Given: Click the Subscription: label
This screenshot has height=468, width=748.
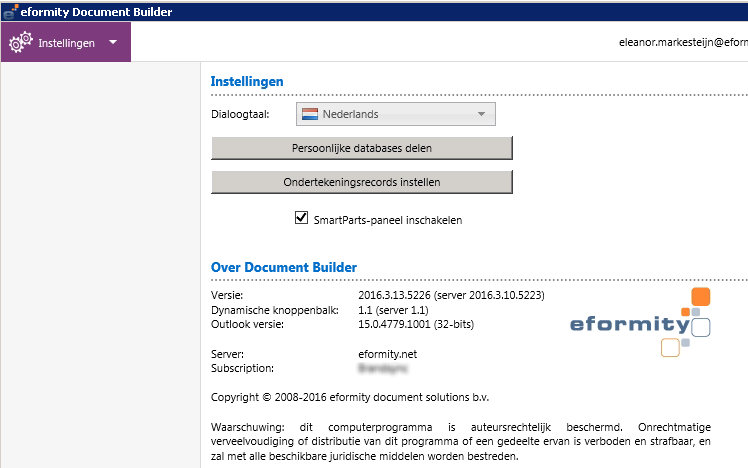Looking at the screenshot, I should [x=242, y=368].
